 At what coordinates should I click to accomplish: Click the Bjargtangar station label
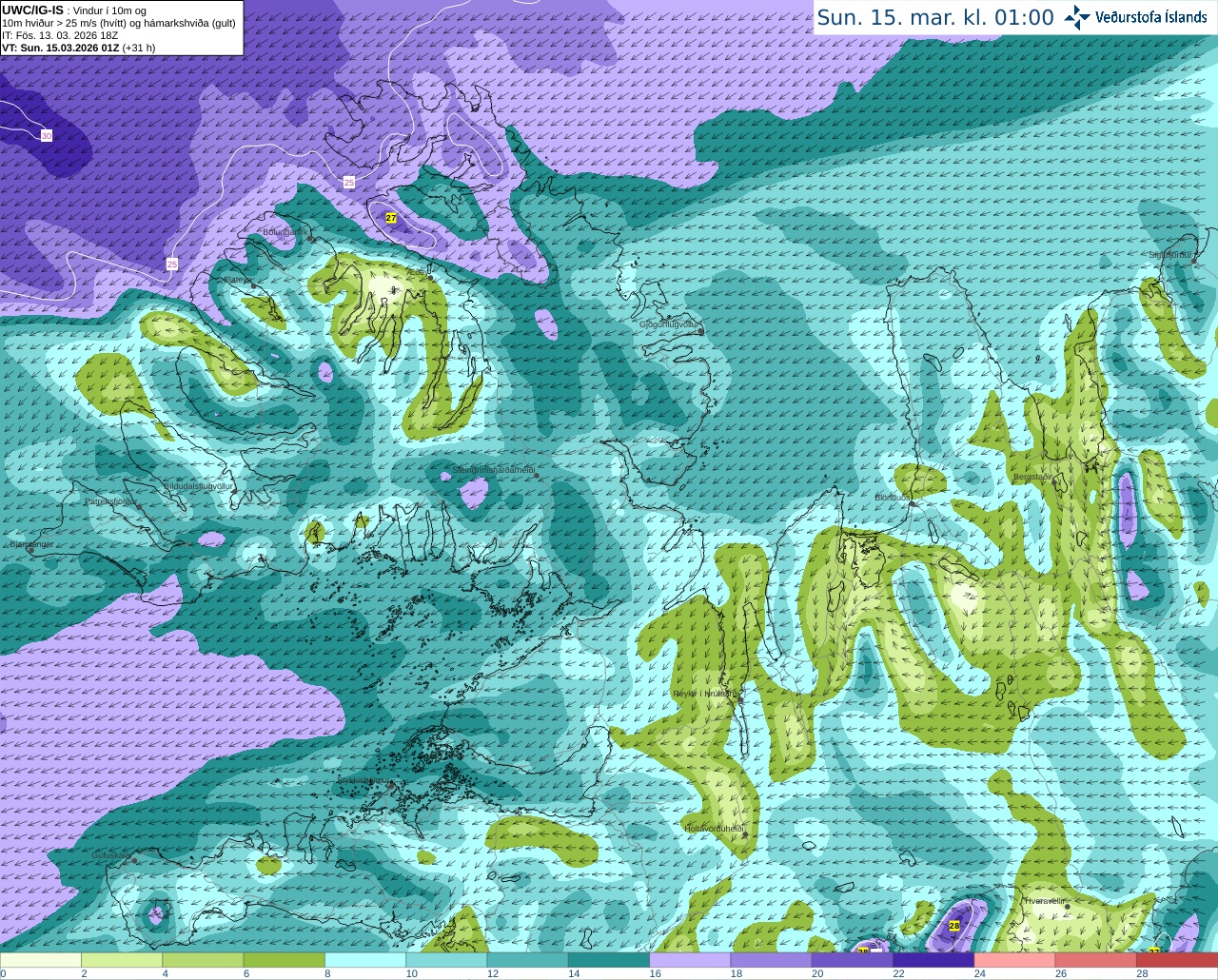coord(31,544)
